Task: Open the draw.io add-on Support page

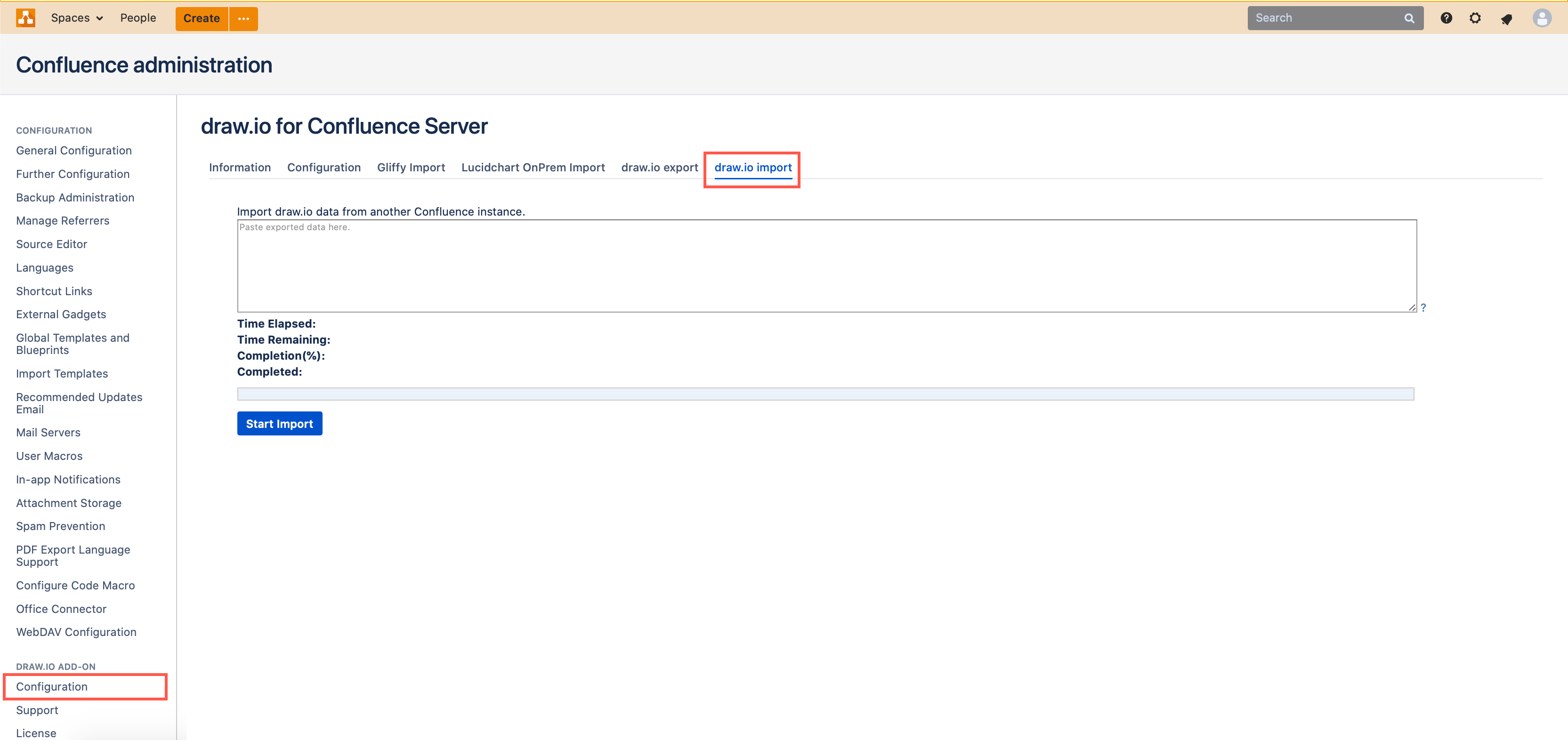Action: click(x=37, y=709)
